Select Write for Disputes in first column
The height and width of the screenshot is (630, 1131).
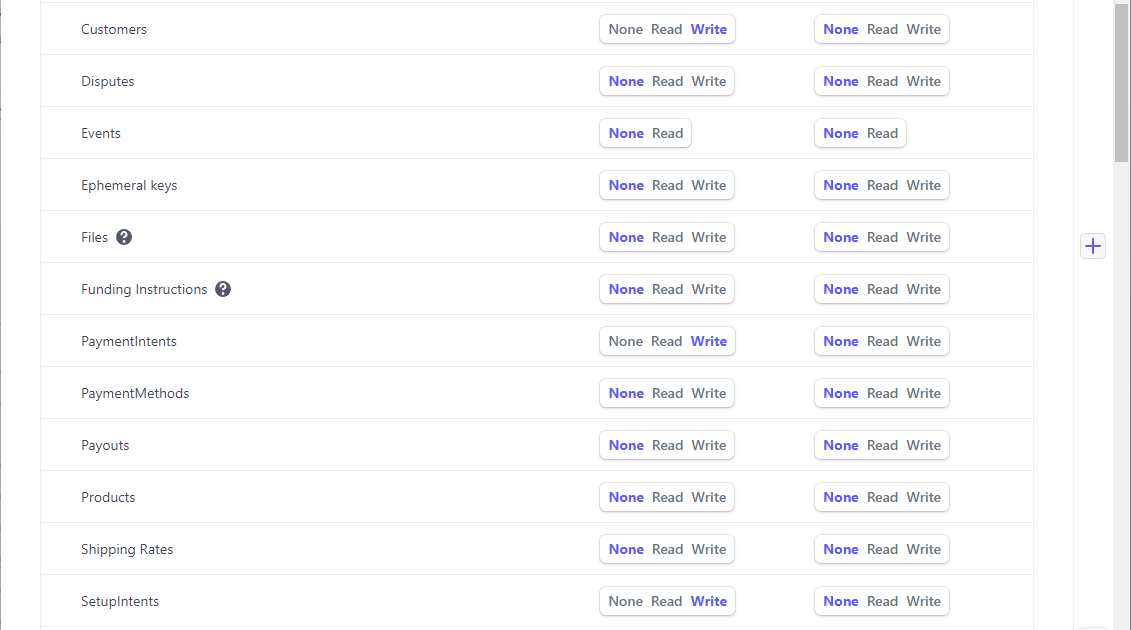[709, 81]
